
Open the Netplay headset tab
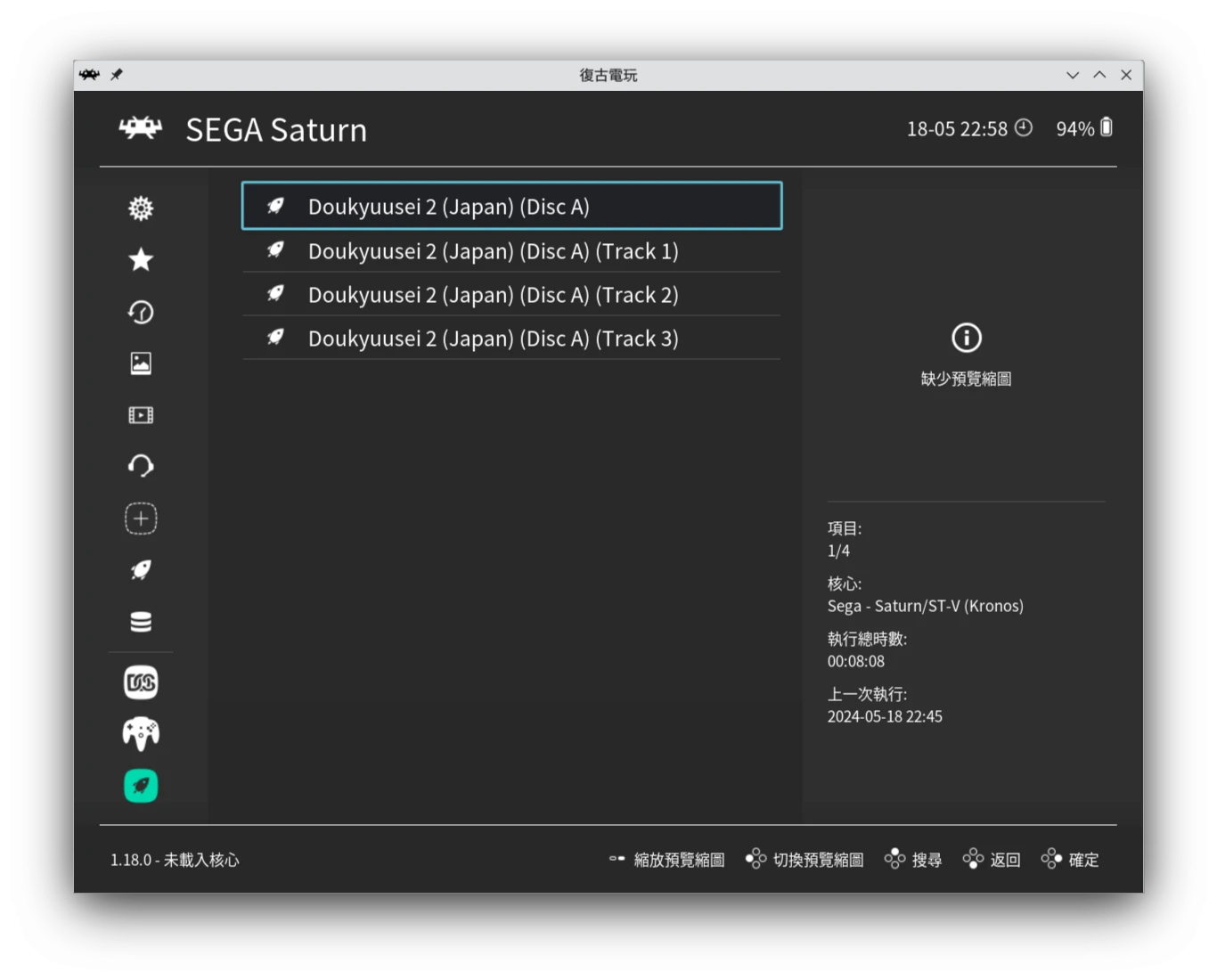(141, 466)
